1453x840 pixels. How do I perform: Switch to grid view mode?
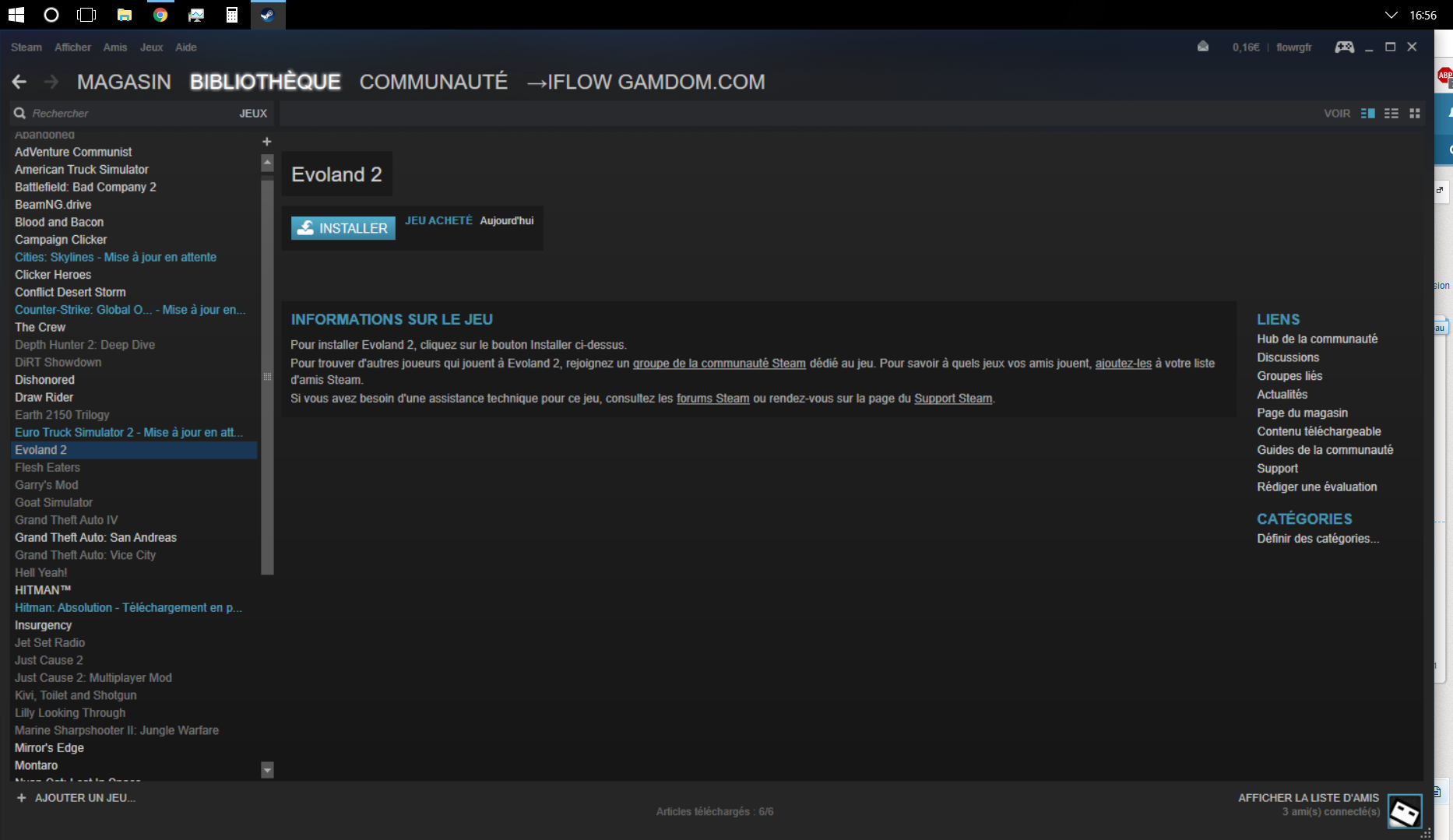click(1415, 113)
